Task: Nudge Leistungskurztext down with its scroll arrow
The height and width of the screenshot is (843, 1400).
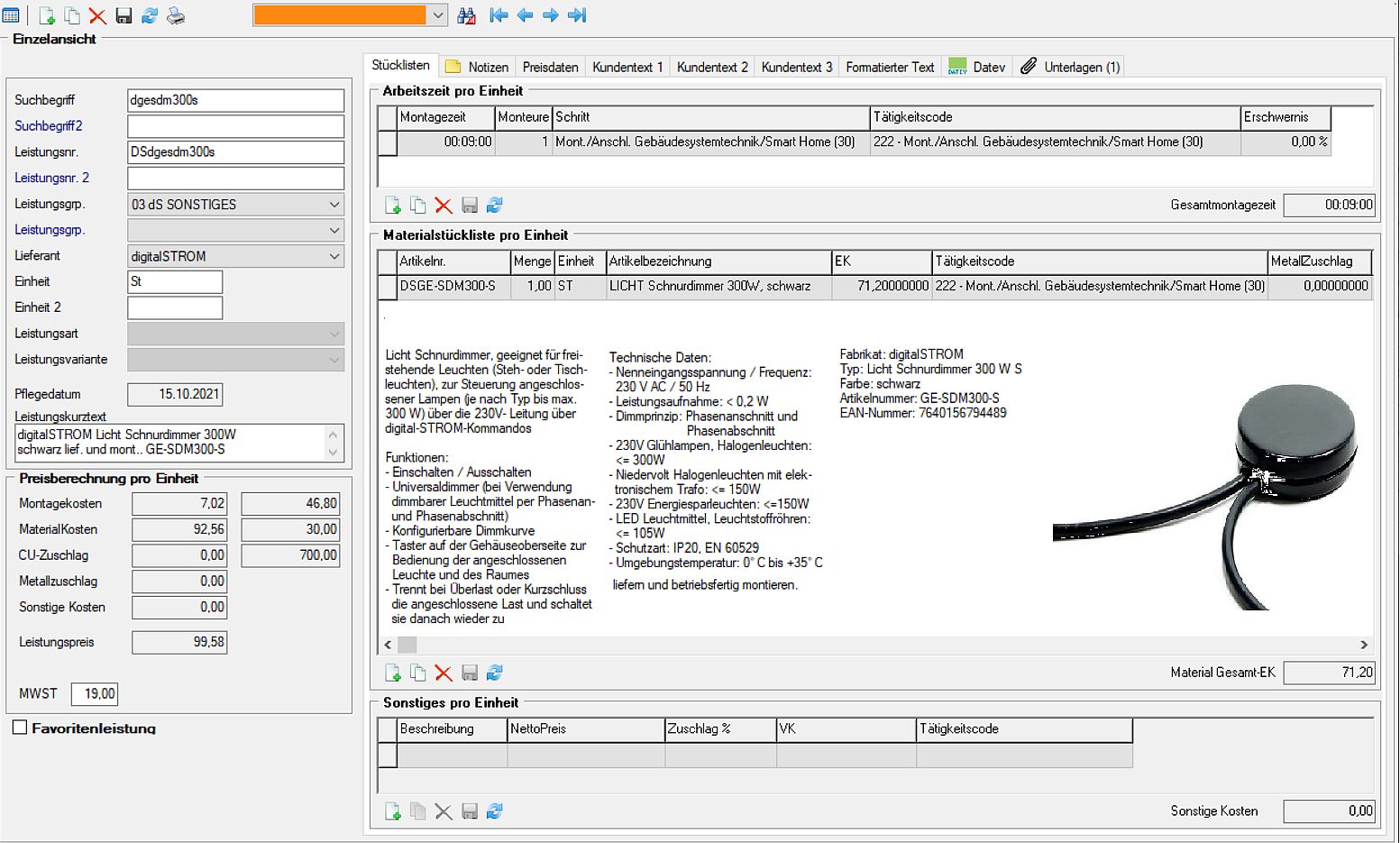Action: [334, 453]
